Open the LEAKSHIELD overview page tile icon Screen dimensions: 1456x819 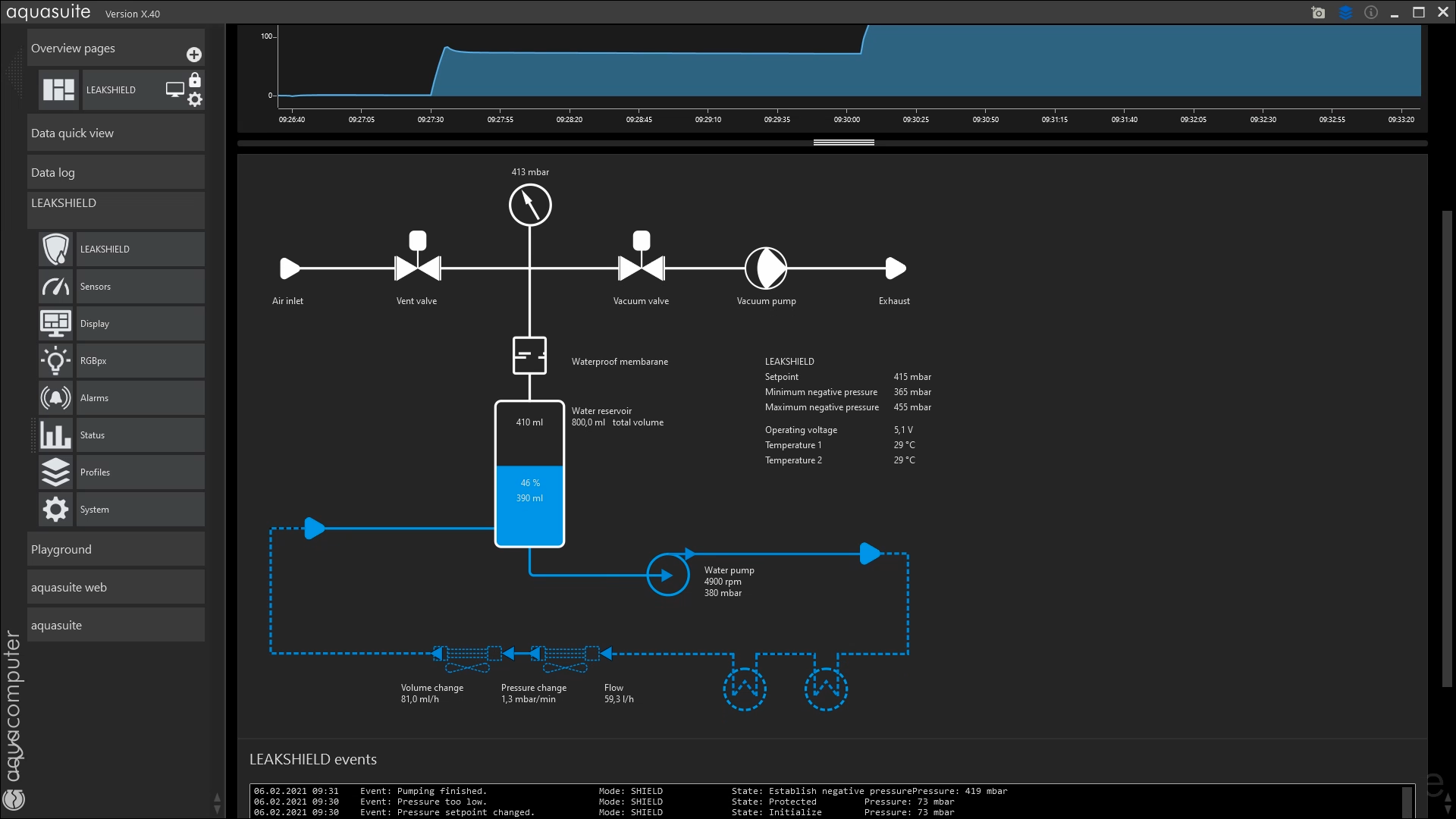coord(58,89)
